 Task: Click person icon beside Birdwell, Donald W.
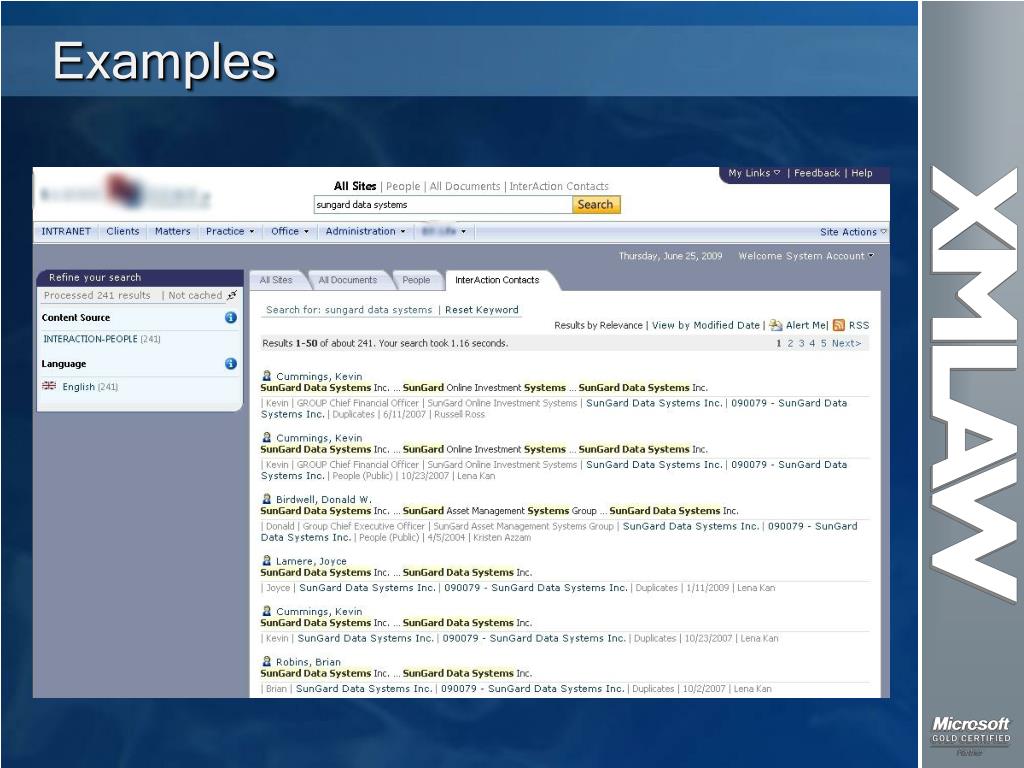(266, 499)
